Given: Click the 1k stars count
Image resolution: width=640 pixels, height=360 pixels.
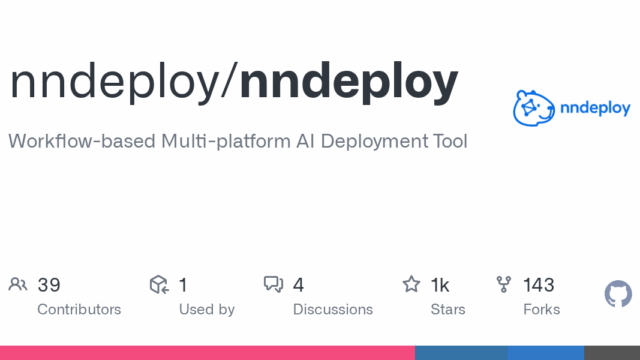Looking at the screenshot, I should tap(440, 285).
